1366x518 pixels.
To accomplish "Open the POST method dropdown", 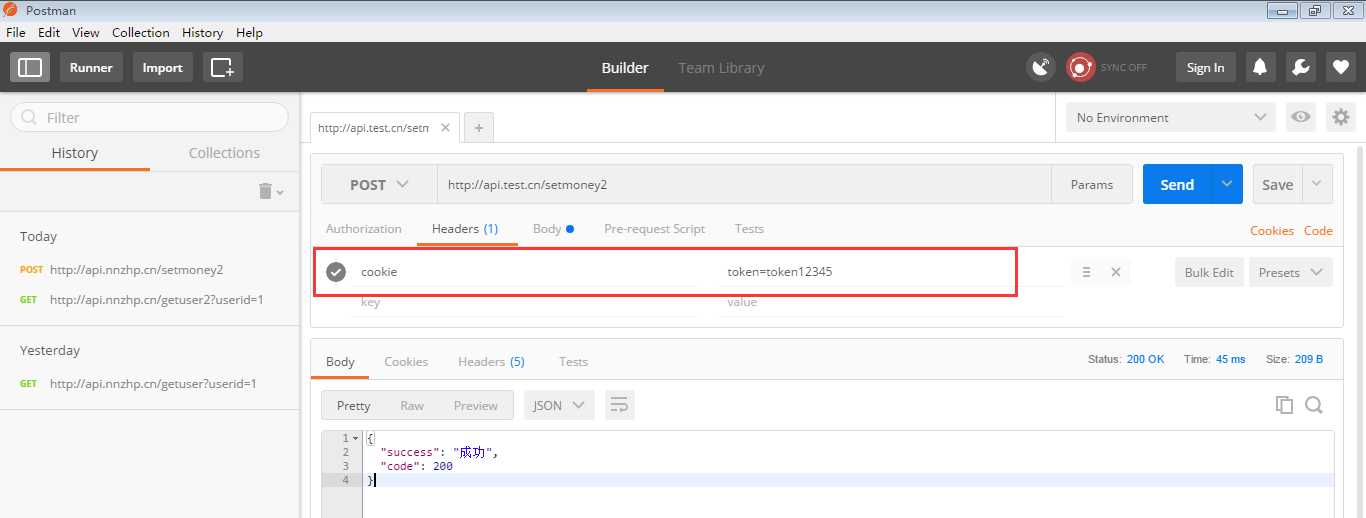I will [379, 185].
